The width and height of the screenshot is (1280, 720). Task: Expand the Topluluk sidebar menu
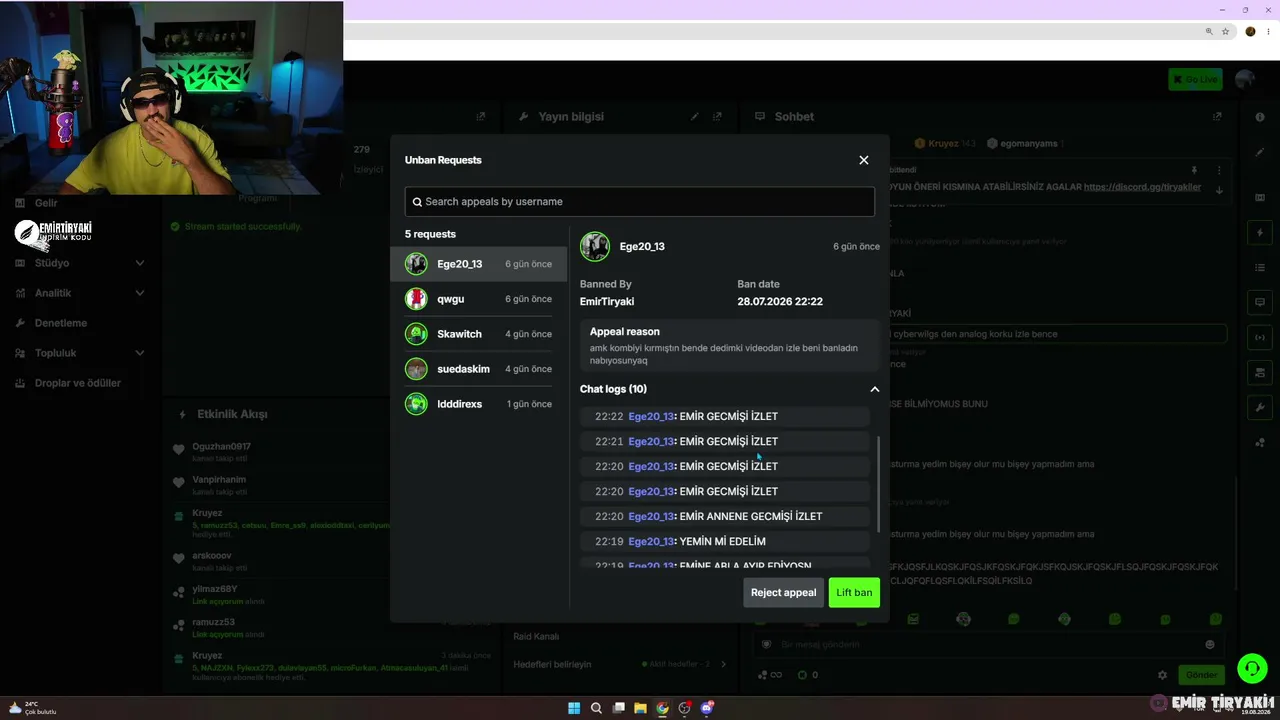[82, 353]
